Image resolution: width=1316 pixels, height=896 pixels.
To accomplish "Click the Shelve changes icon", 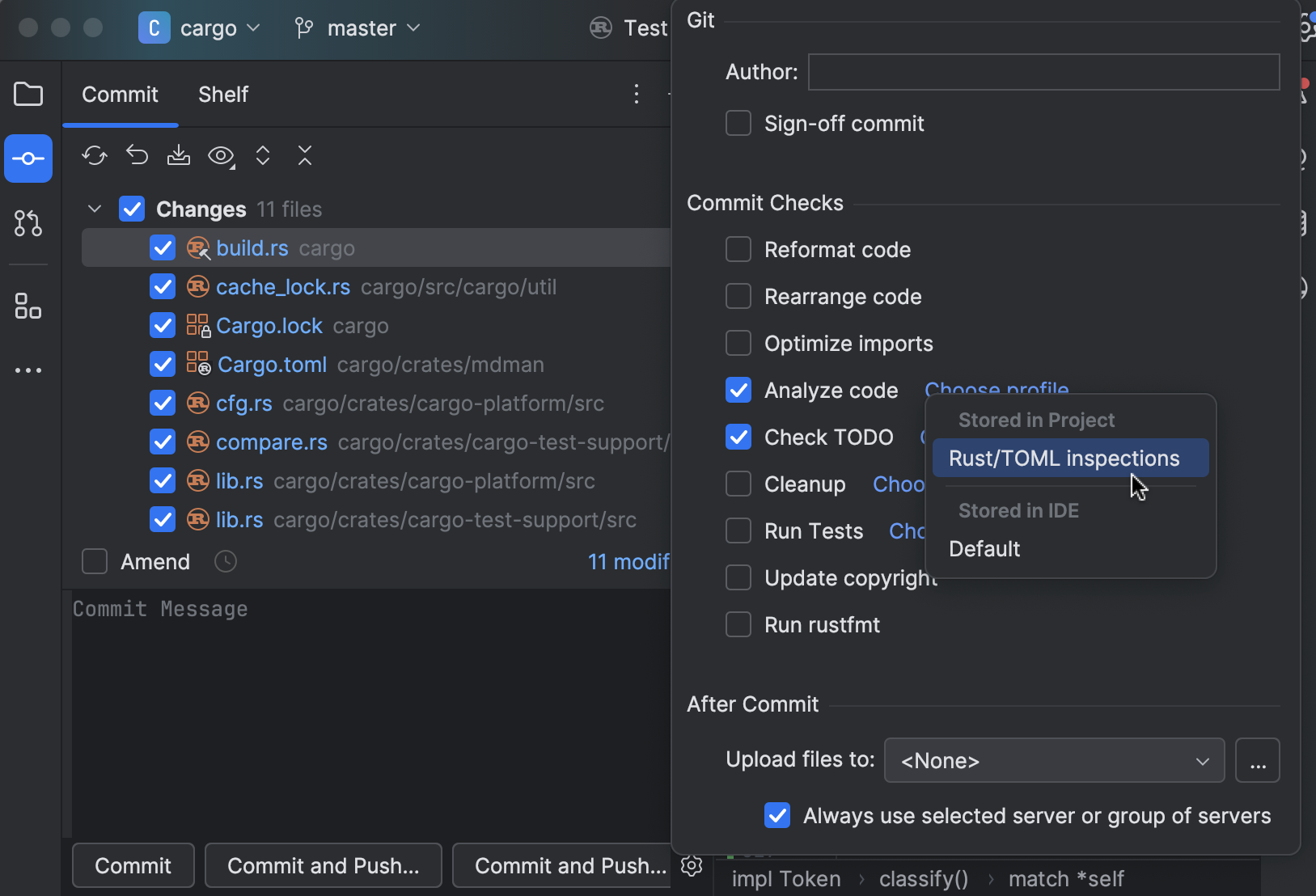I will (x=179, y=155).
